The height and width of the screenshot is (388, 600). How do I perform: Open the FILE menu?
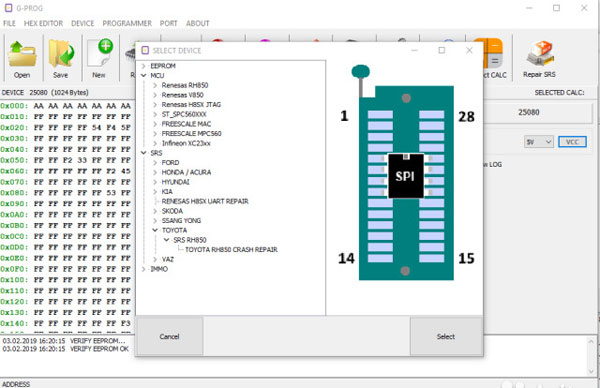tap(9, 23)
